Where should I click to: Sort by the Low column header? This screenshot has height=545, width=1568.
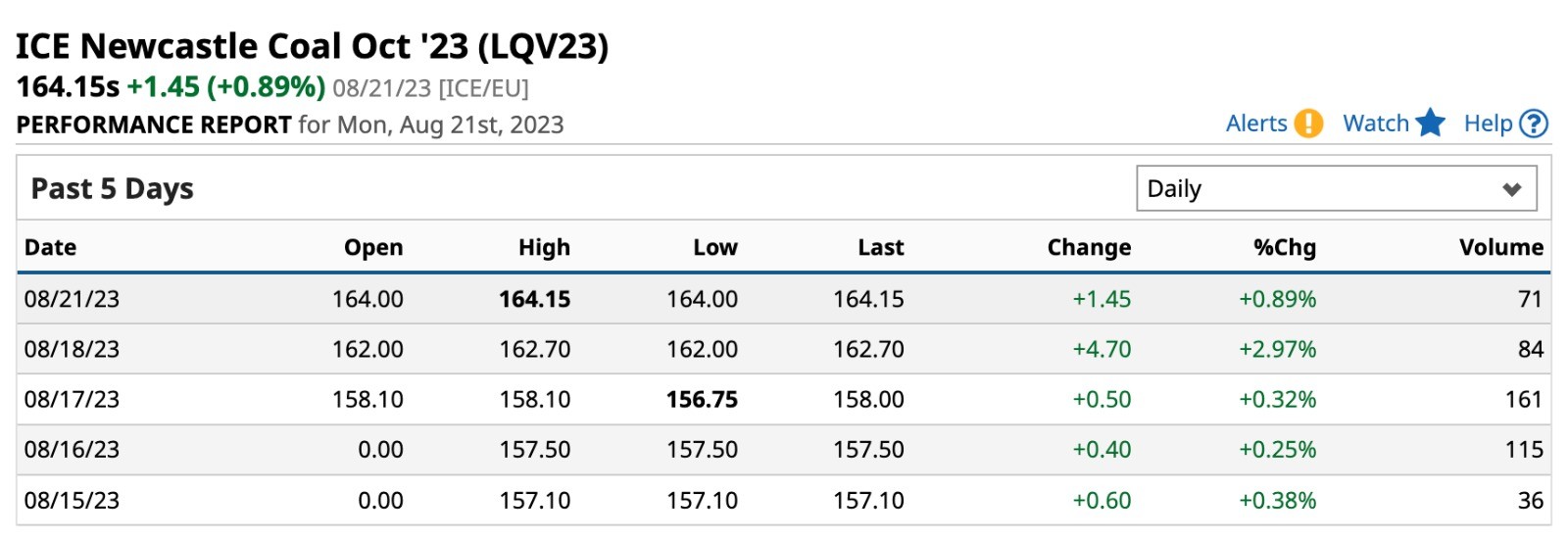pyautogui.click(x=715, y=247)
